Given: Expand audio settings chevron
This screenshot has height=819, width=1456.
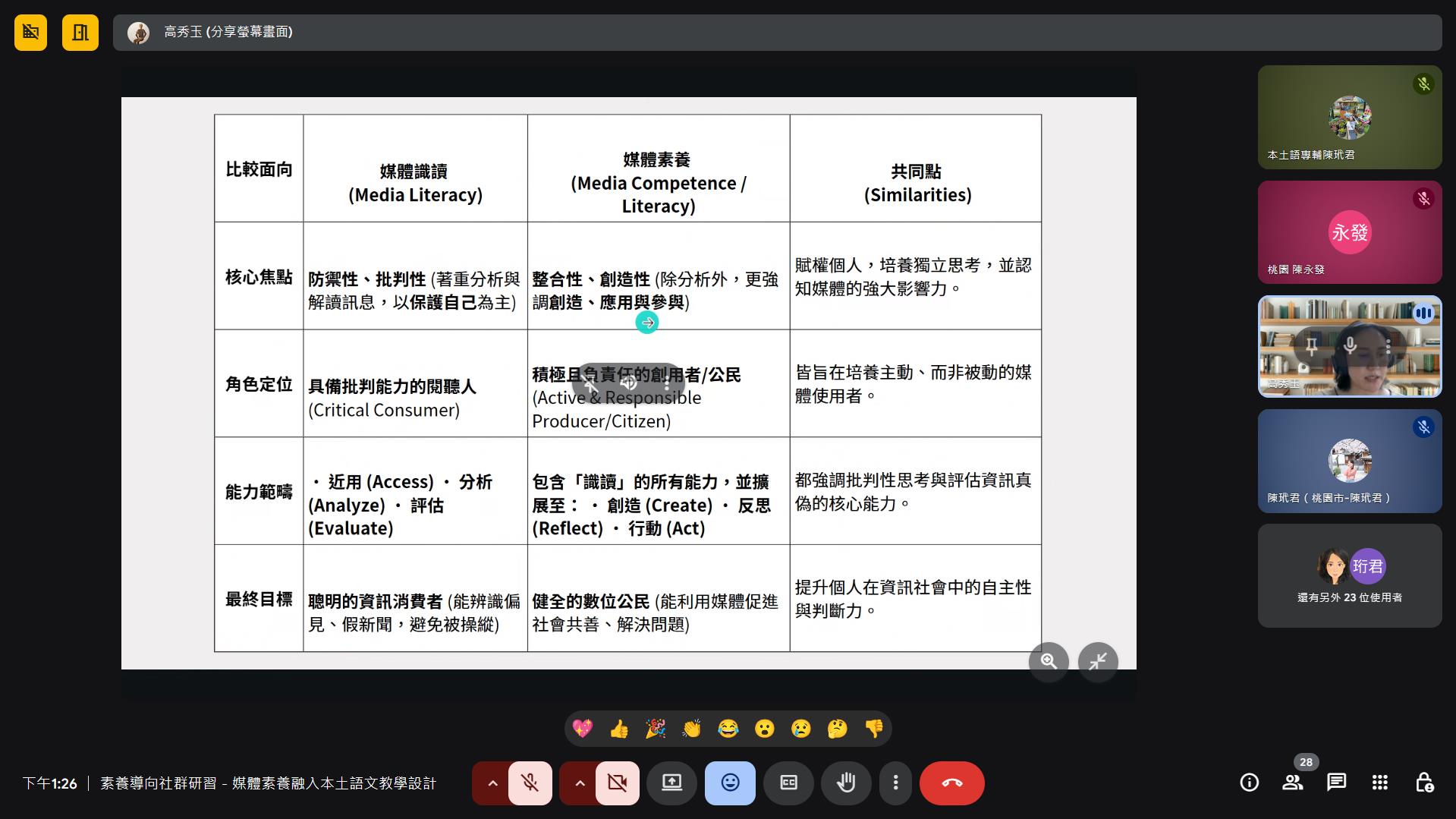Looking at the screenshot, I should pos(492,783).
